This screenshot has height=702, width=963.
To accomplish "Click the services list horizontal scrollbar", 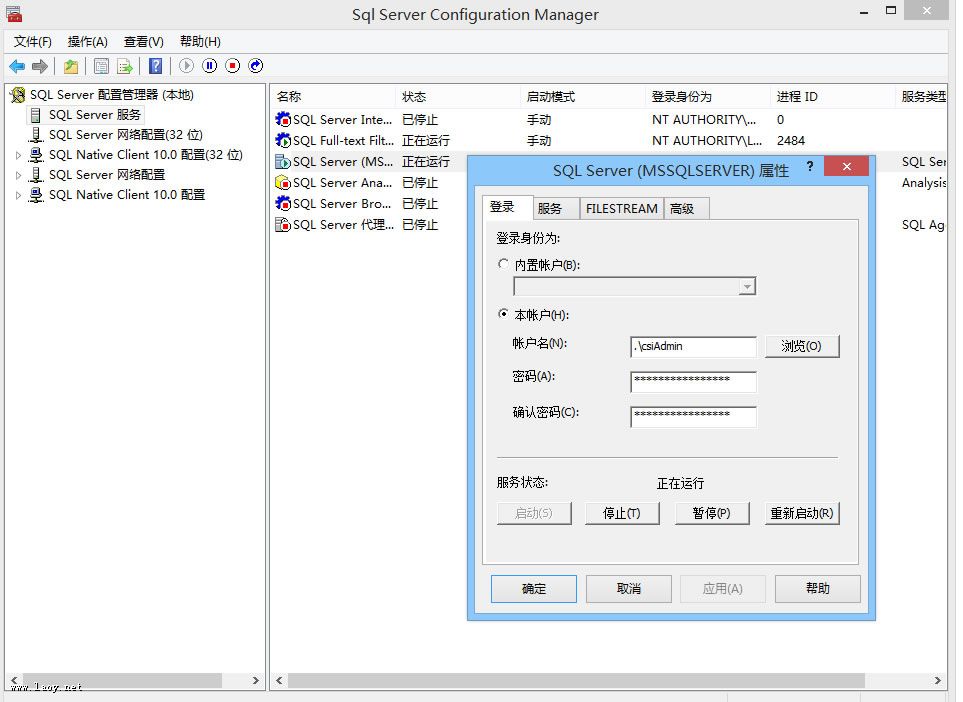I will pyautogui.click(x=577, y=681).
